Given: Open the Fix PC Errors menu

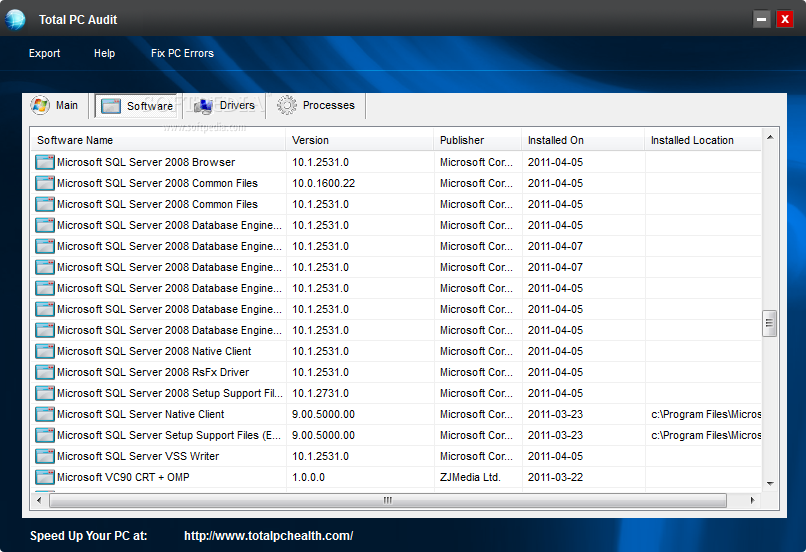Looking at the screenshot, I should click(182, 53).
